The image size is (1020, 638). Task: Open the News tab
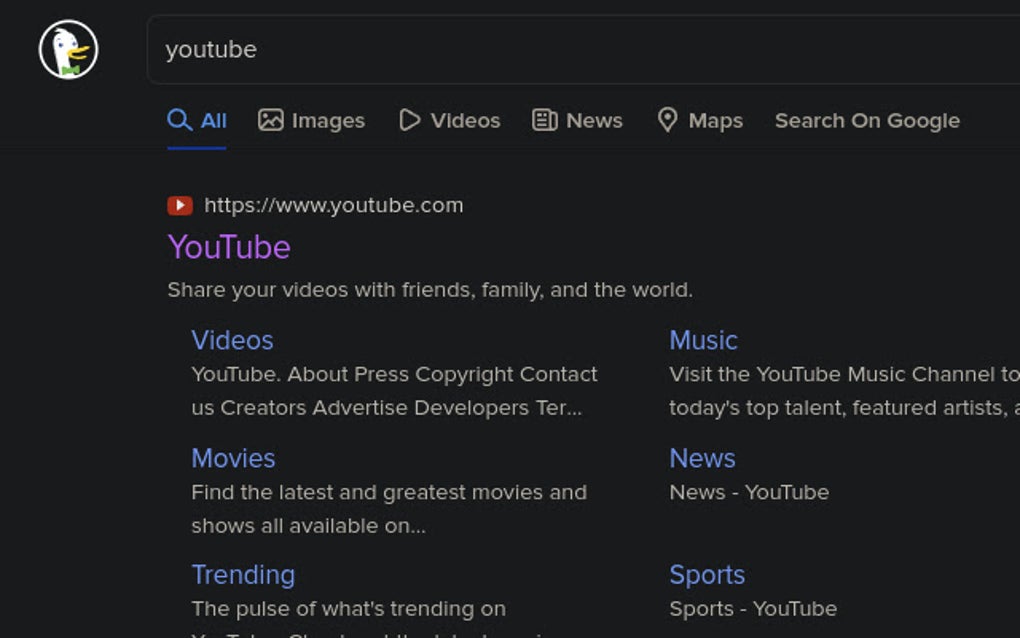coord(595,120)
